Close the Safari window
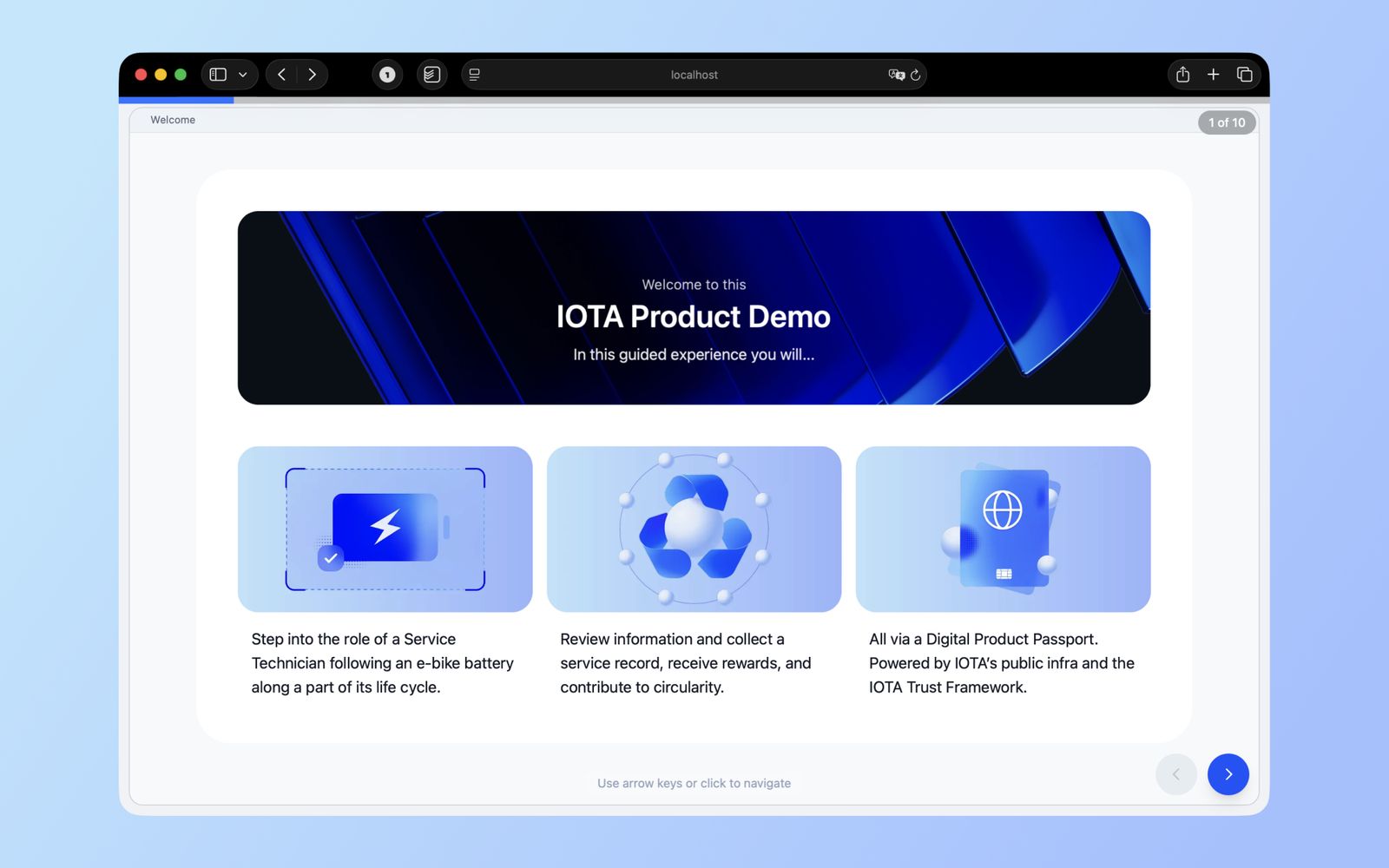The image size is (1389, 868). point(141,75)
